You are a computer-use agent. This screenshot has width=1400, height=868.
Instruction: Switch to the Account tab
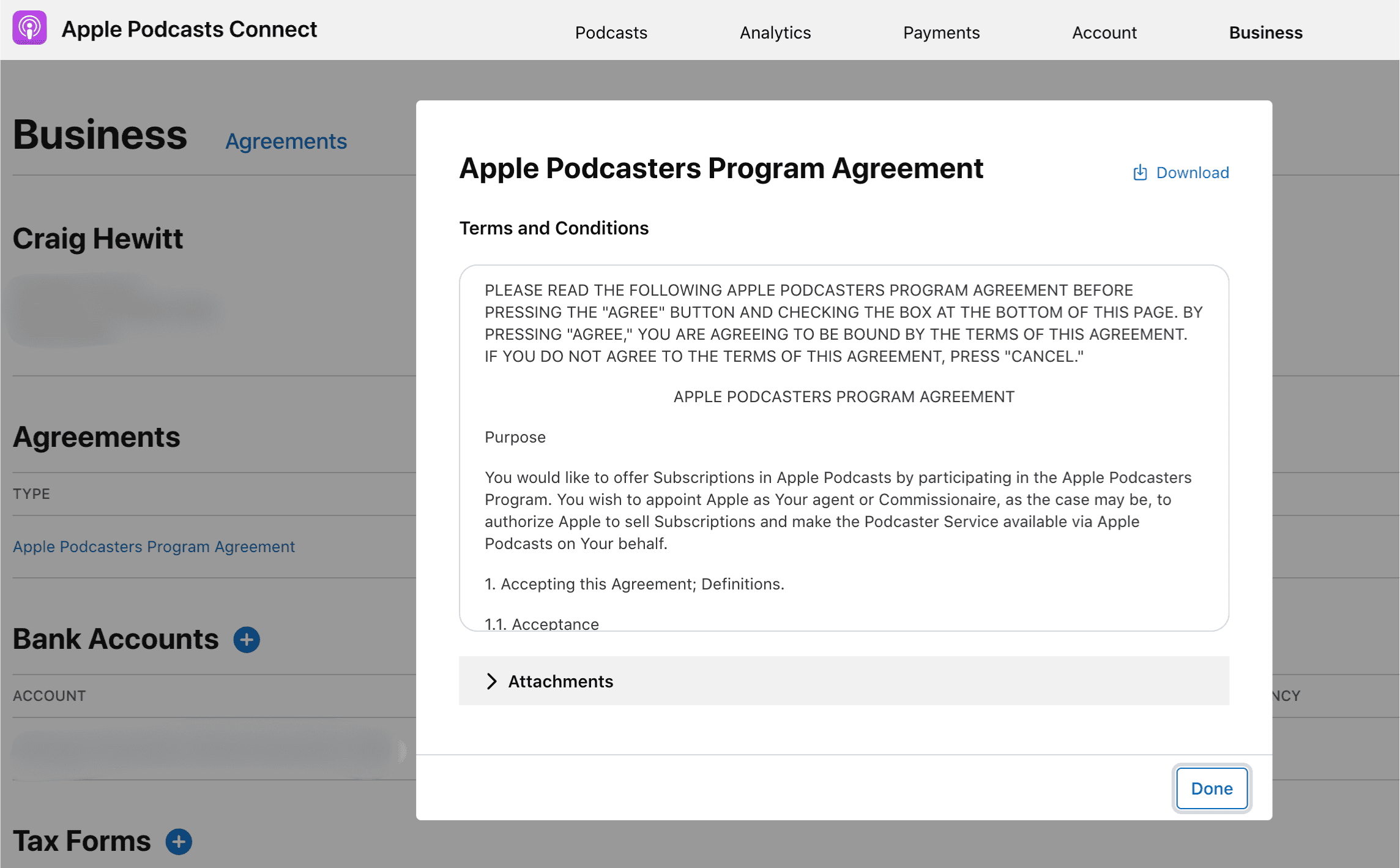pos(1104,32)
